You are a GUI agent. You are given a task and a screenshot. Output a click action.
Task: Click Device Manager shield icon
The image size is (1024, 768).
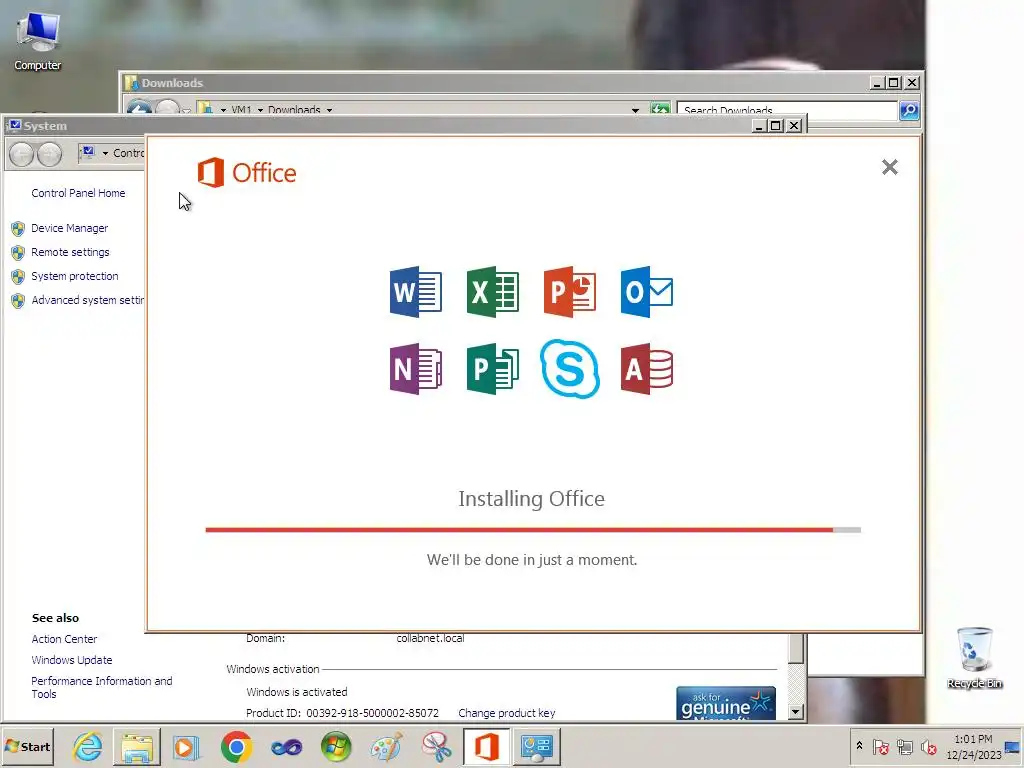[18, 229]
